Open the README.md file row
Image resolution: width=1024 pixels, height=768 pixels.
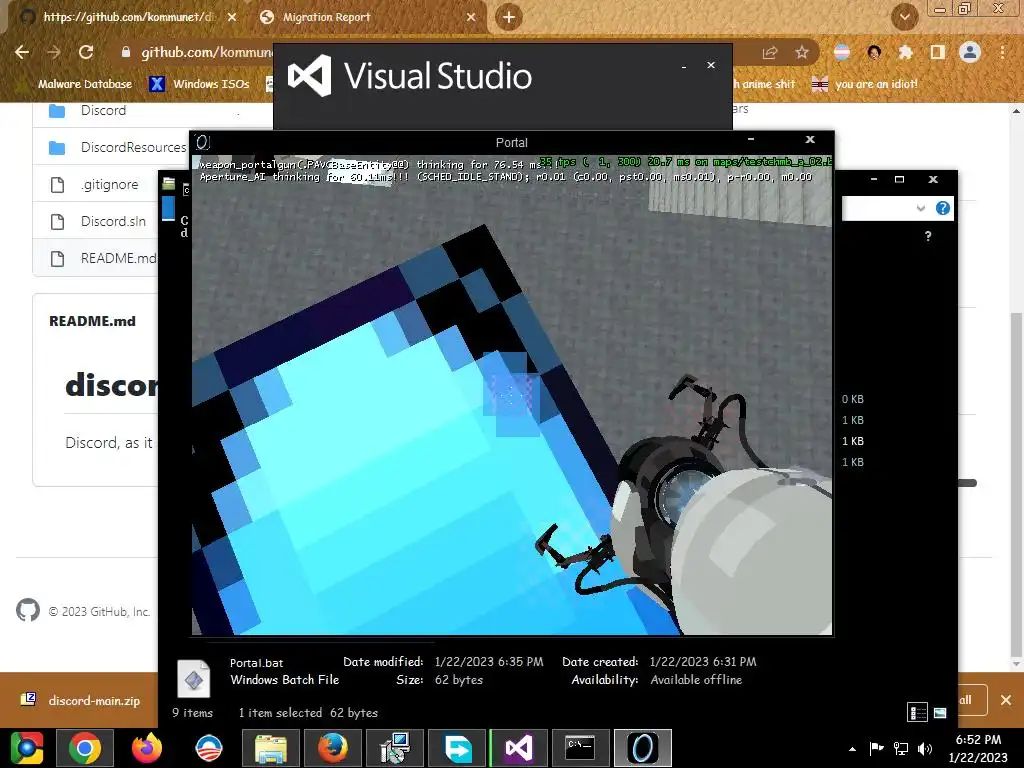click(96, 259)
